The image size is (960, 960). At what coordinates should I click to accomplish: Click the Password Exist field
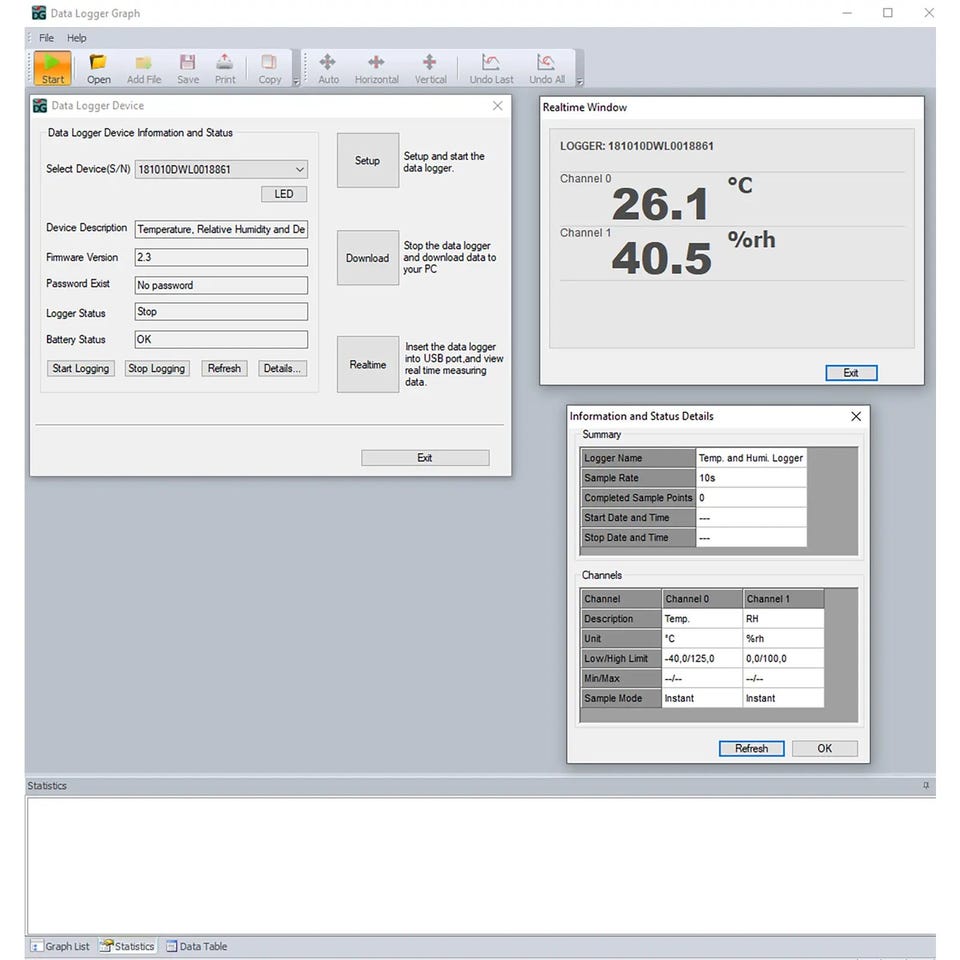pyautogui.click(x=221, y=285)
